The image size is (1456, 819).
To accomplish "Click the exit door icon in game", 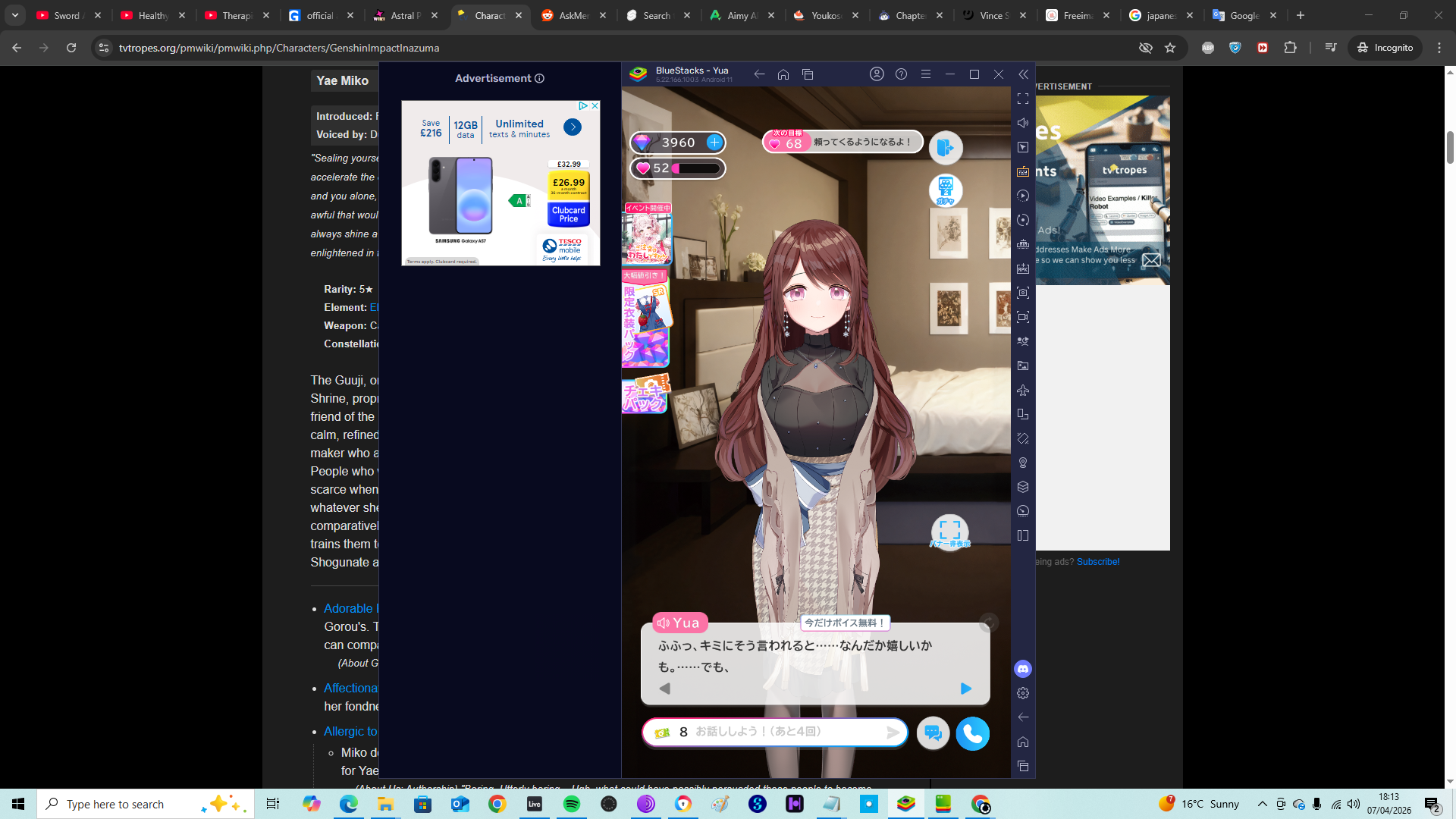I will [946, 147].
